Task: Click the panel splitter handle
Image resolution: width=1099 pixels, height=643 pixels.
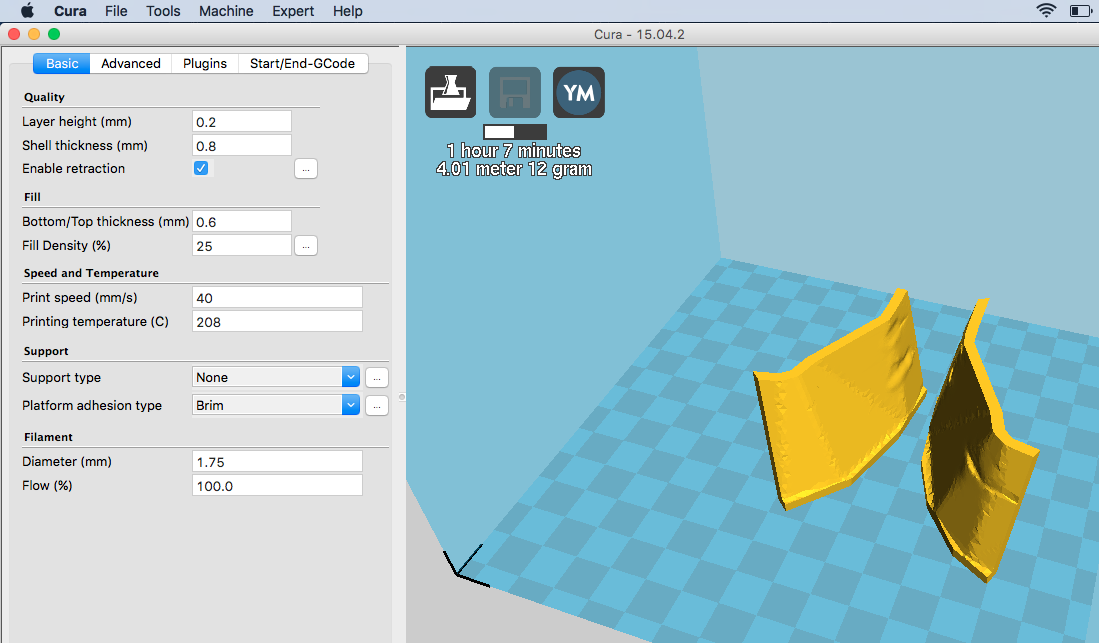Action: click(x=402, y=397)
